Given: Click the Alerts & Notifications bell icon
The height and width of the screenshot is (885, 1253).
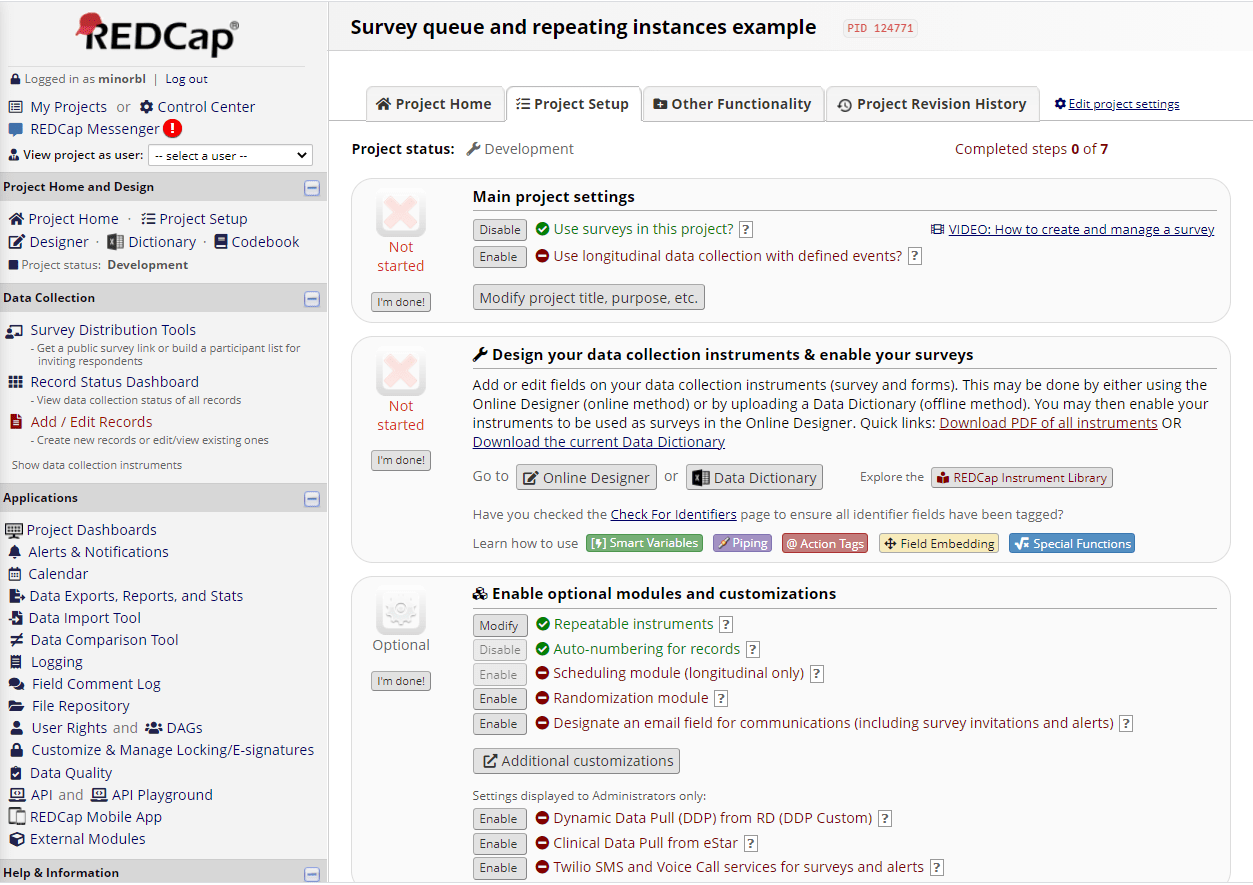Looking at the screenshot, I should coord(15,552).
